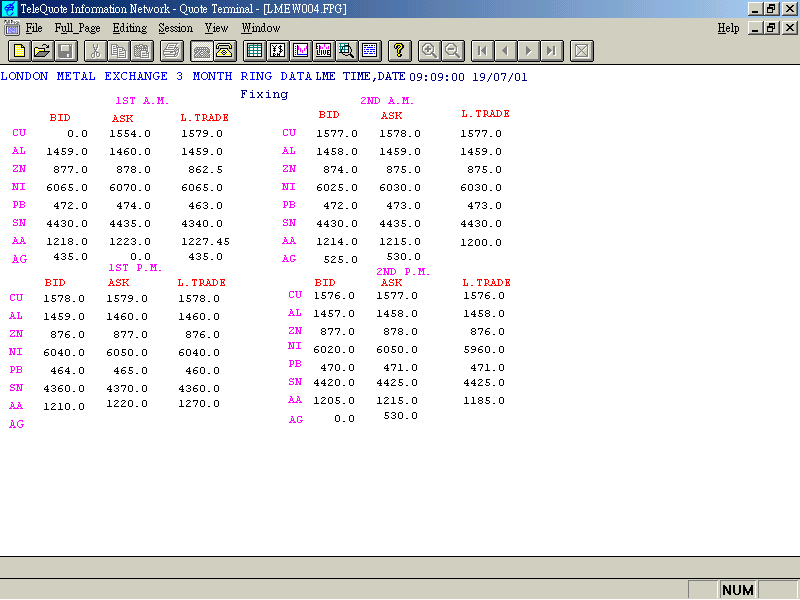This screenshot has width=800, height=600.
Task: Click the time value 09:09:00
Action: (x=437, y=77)
